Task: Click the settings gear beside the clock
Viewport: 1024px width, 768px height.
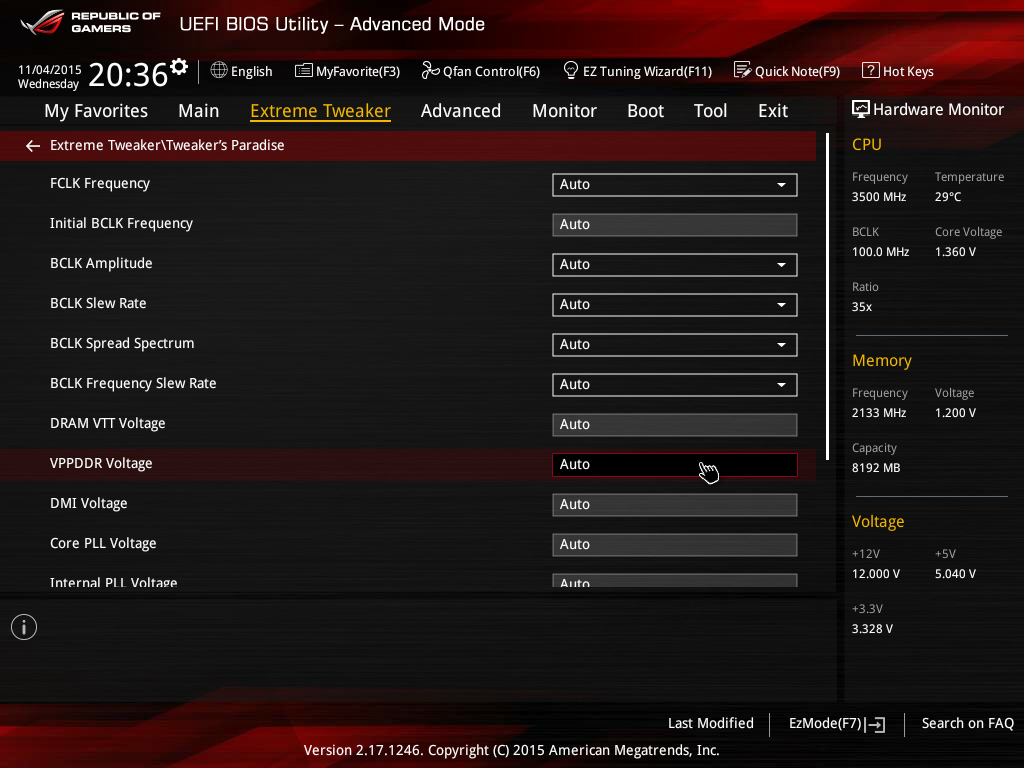Action: tap(179, 67)
